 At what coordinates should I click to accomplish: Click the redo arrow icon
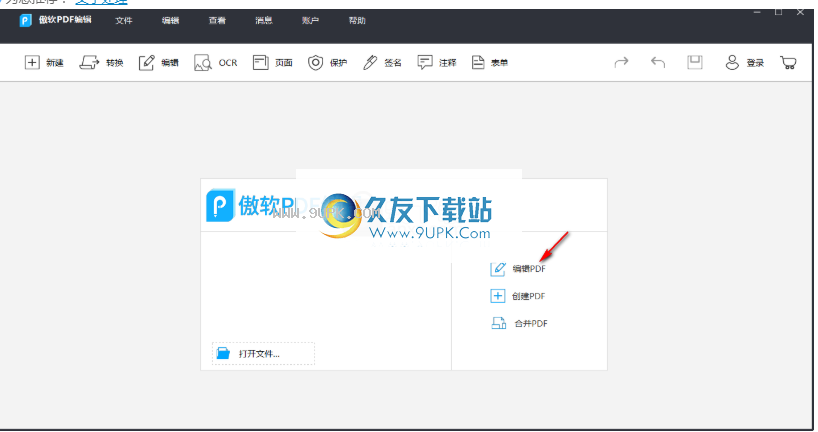pyautogui.click(x=621, y=63)
